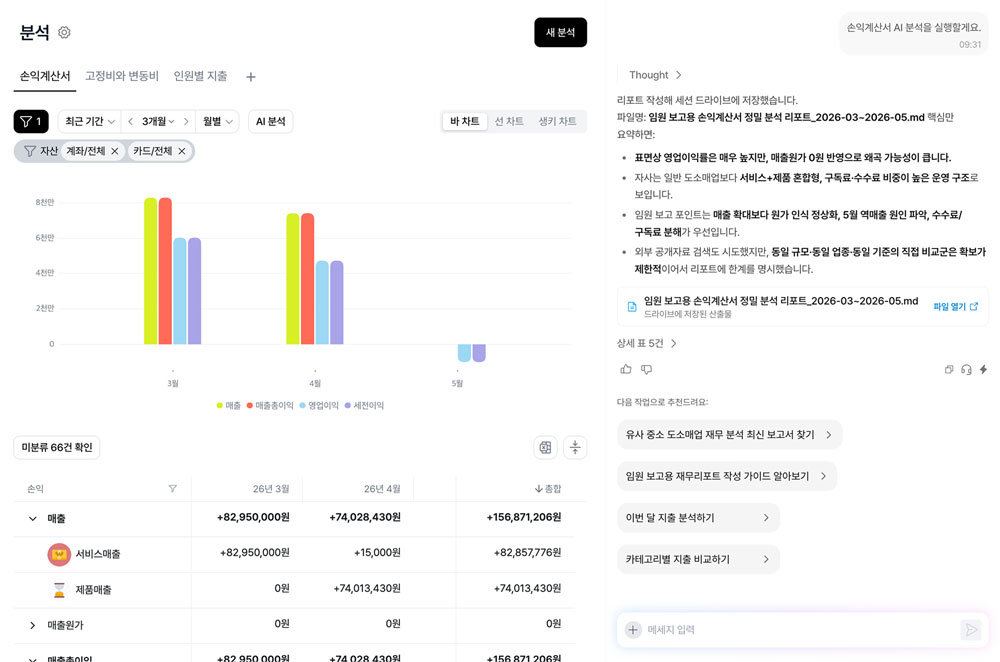Viewport: 1000px width, 662px height.
Task: Click attachment plus icon in message box
Action: [x=633, y=629]
